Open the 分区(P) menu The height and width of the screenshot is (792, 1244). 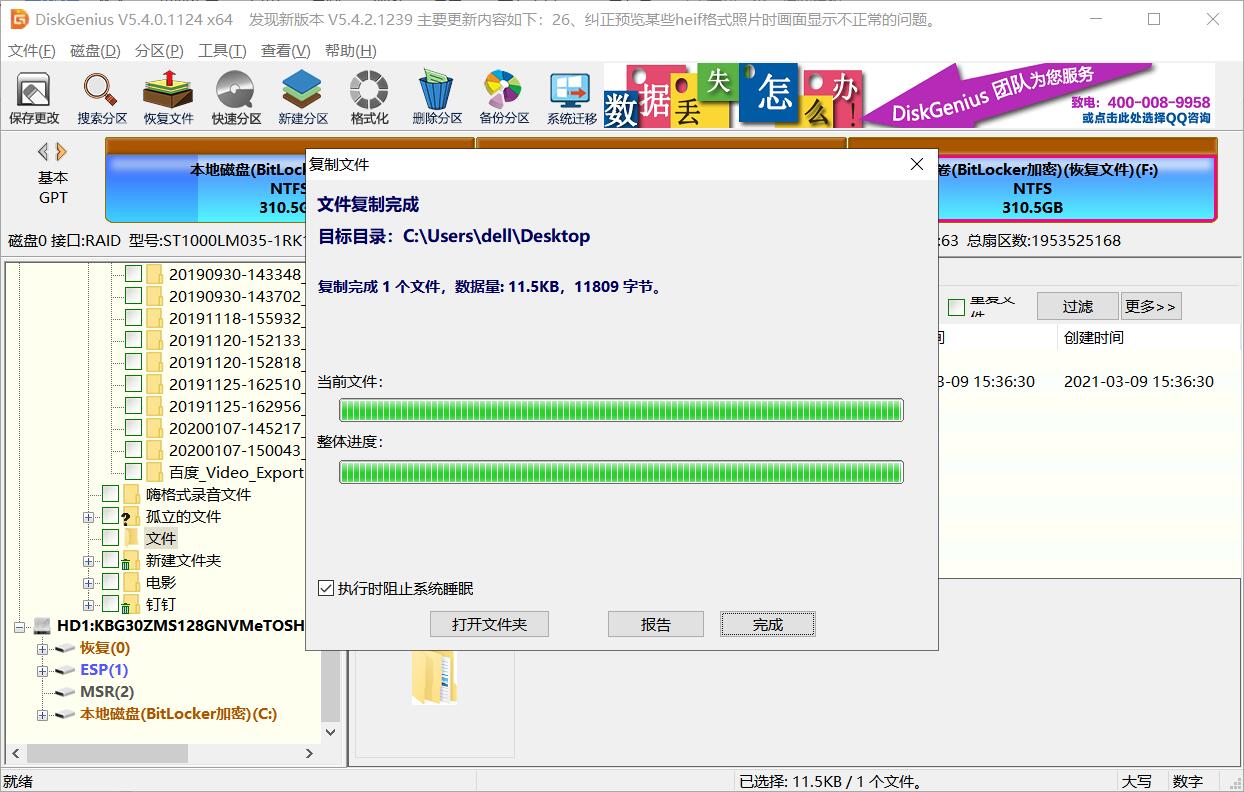159,51
